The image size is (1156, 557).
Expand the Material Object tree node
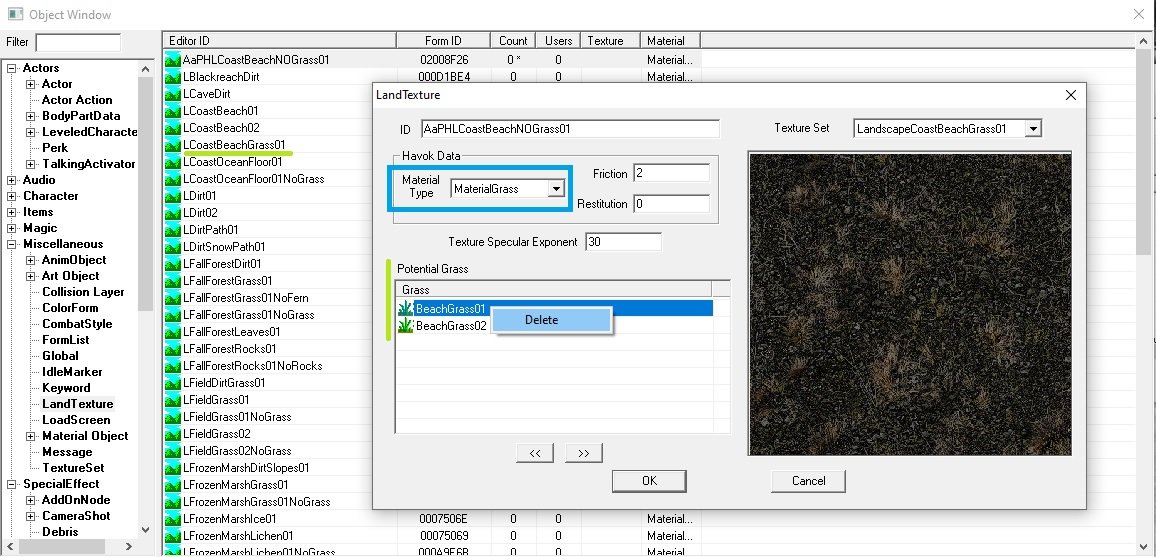tap(31, 436)
